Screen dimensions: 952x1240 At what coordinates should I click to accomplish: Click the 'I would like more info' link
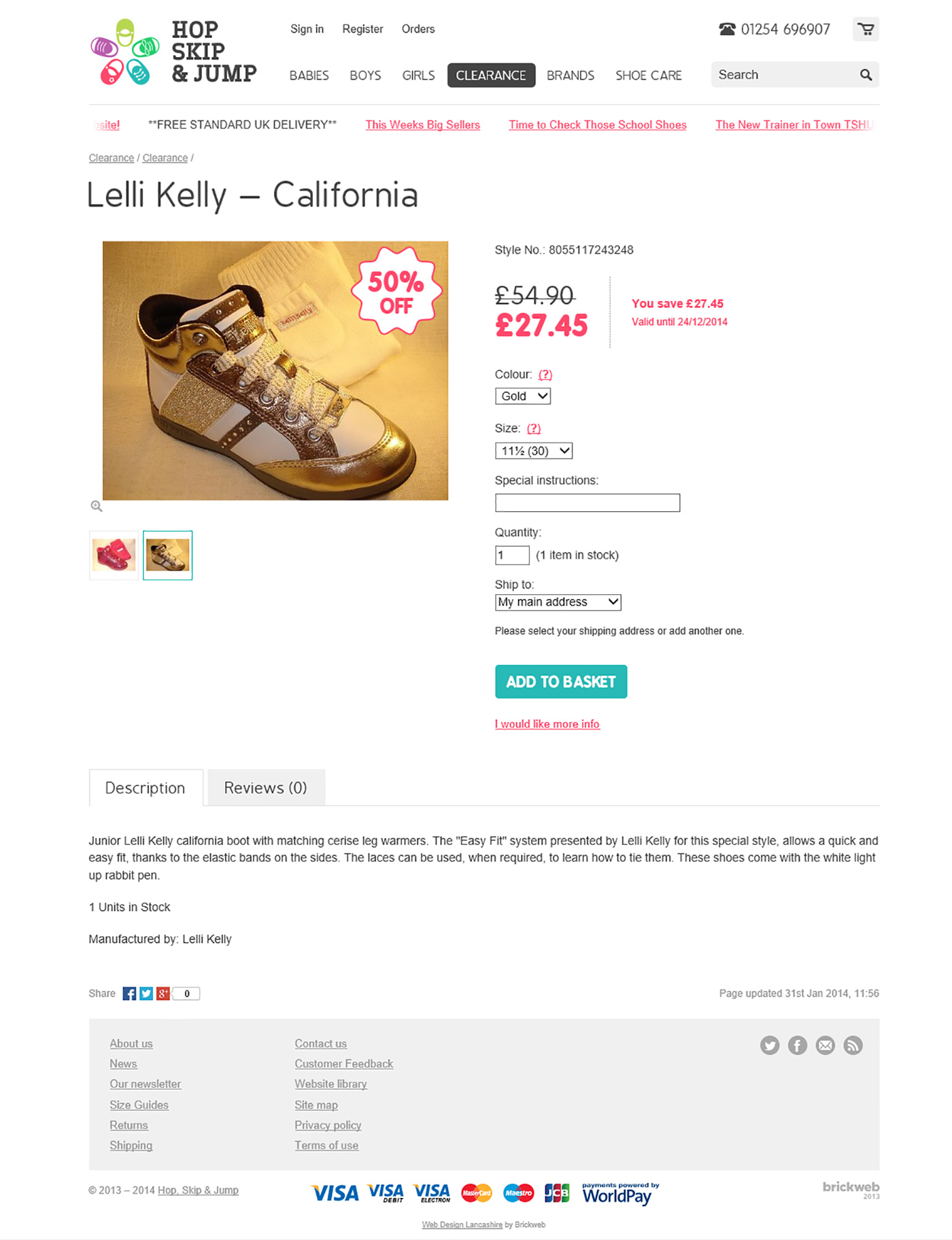coord(547,724)
